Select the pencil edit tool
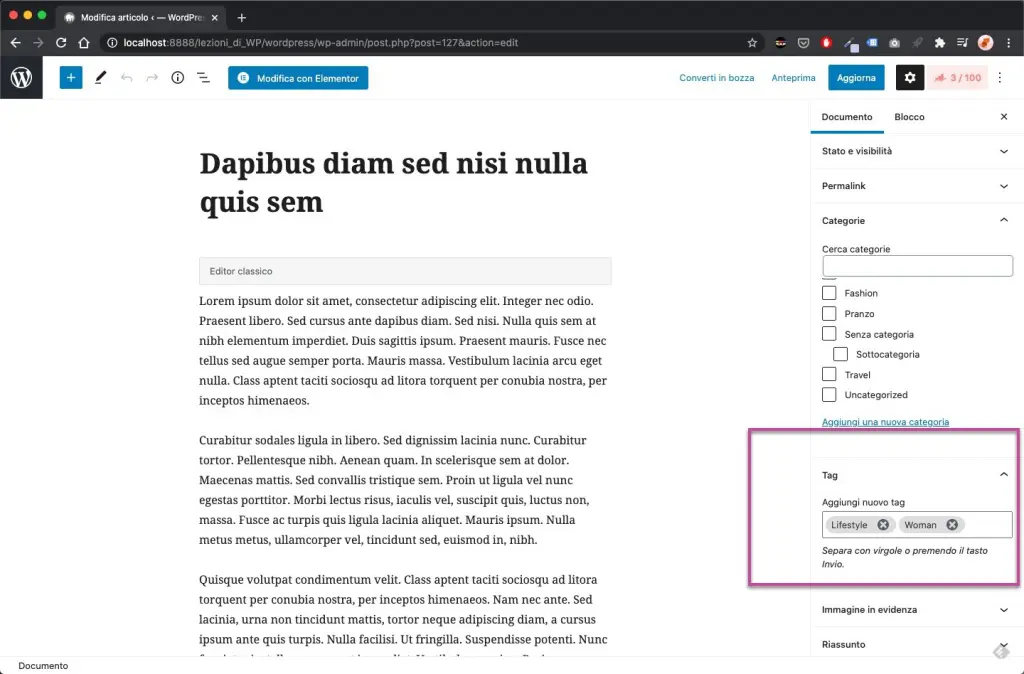Image resolution: width=1024 pixels, height=674 pixels. 100,78
